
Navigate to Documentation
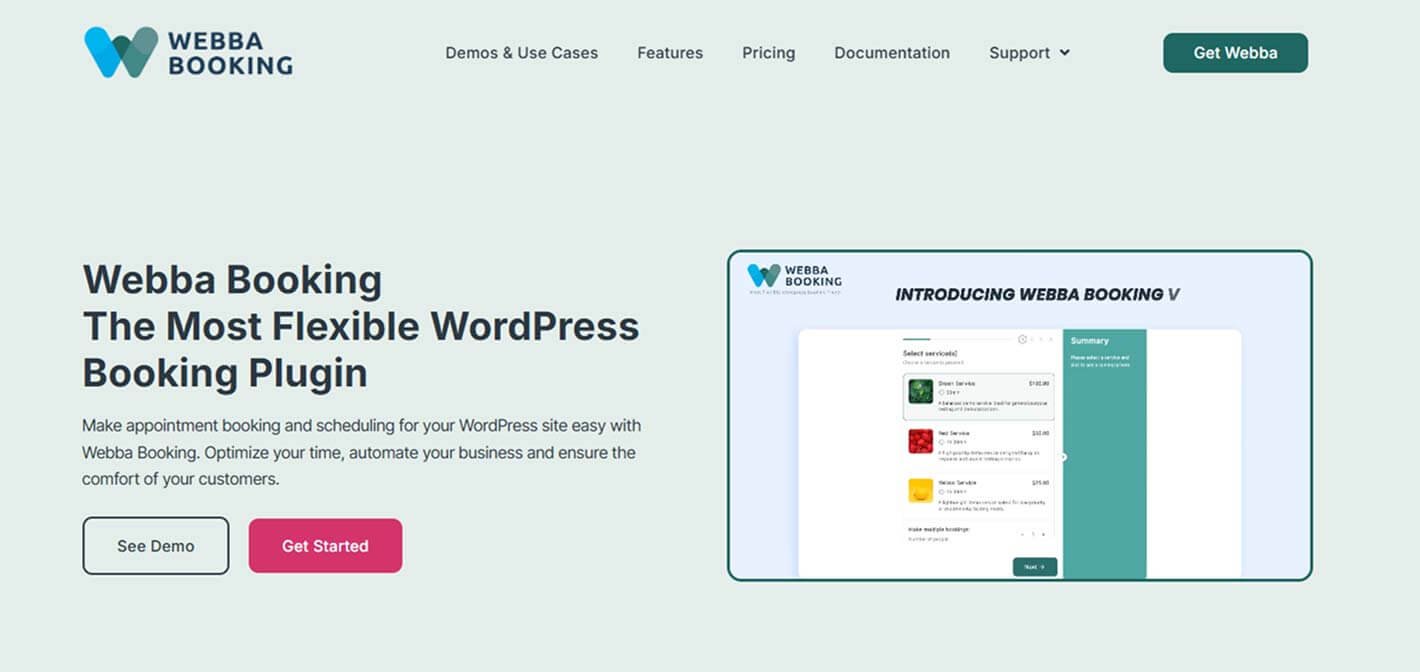click(892, 53)
